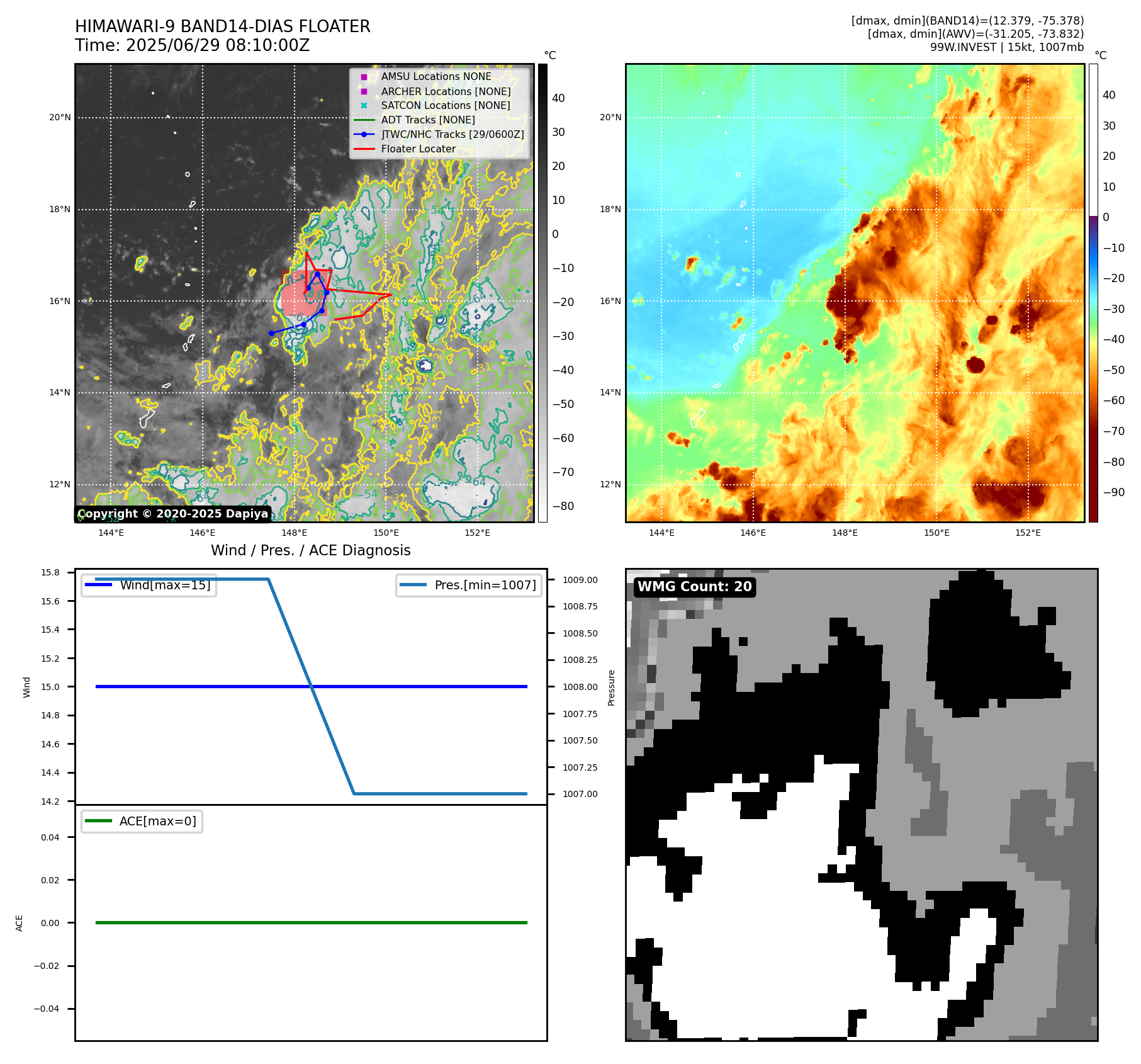The height and width of the screenshot is (1064, 1141).
Task: Click the blue dotted line sample for JTWC/NHC Tracks
Action: 364,134
